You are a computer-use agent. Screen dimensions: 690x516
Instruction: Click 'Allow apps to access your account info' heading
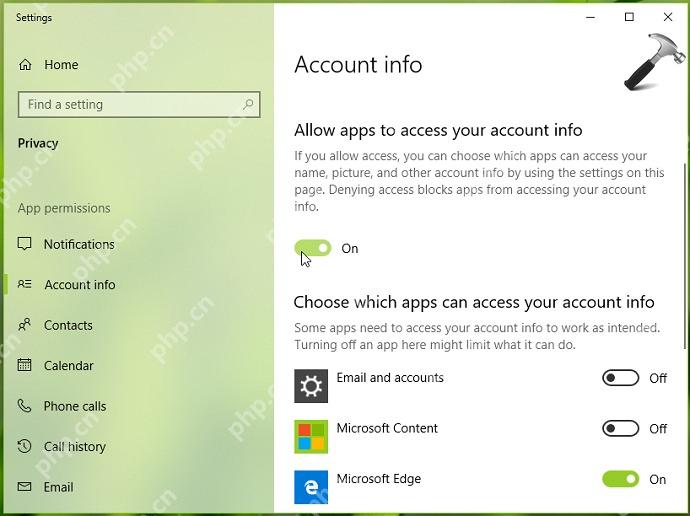438,130
